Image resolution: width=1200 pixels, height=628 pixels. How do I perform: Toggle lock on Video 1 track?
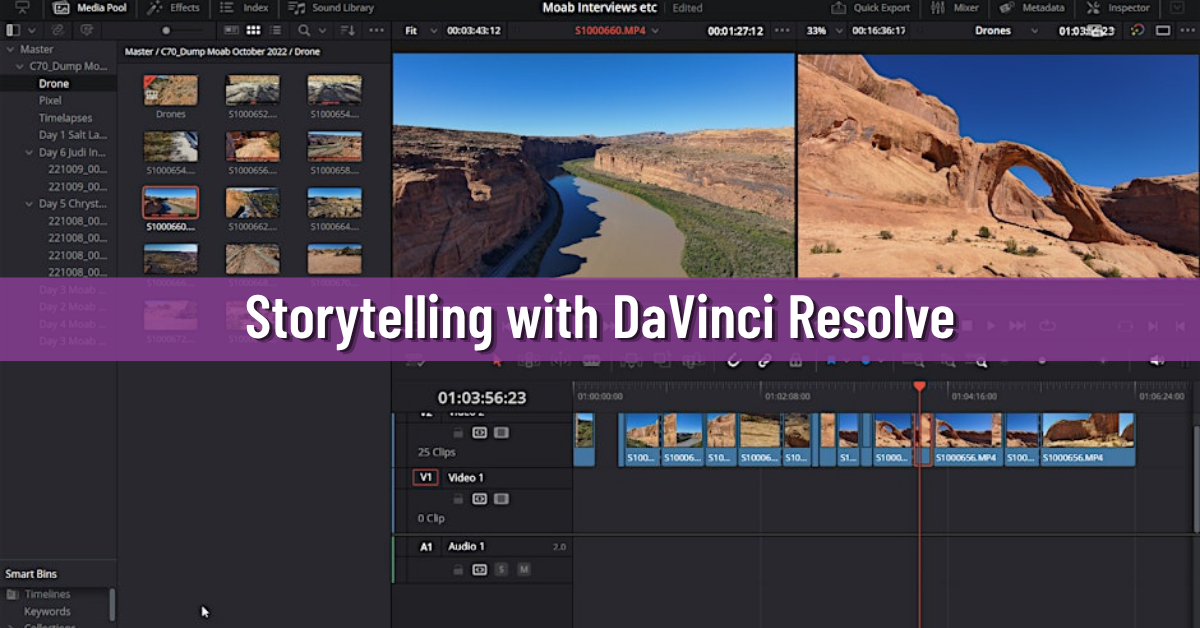tap(459, 498)
